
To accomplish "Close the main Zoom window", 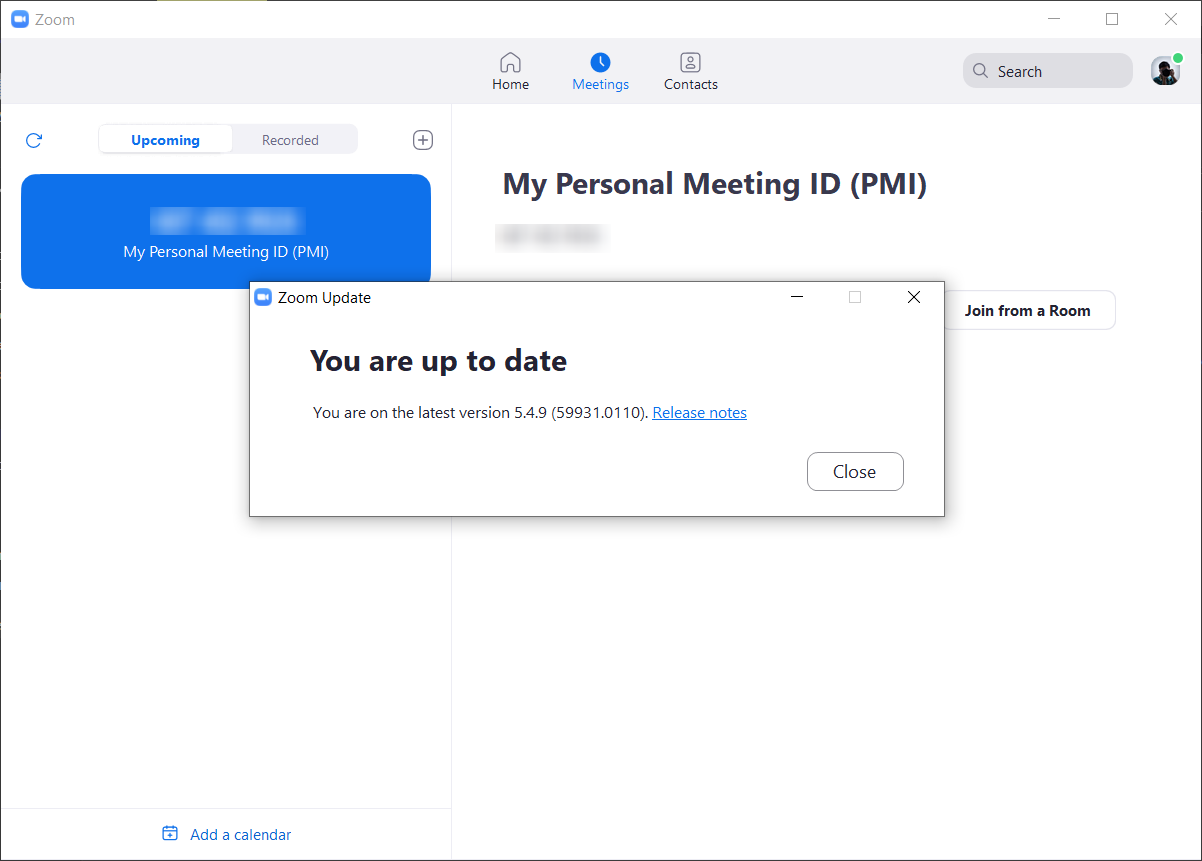I will tap(1171, 19).
